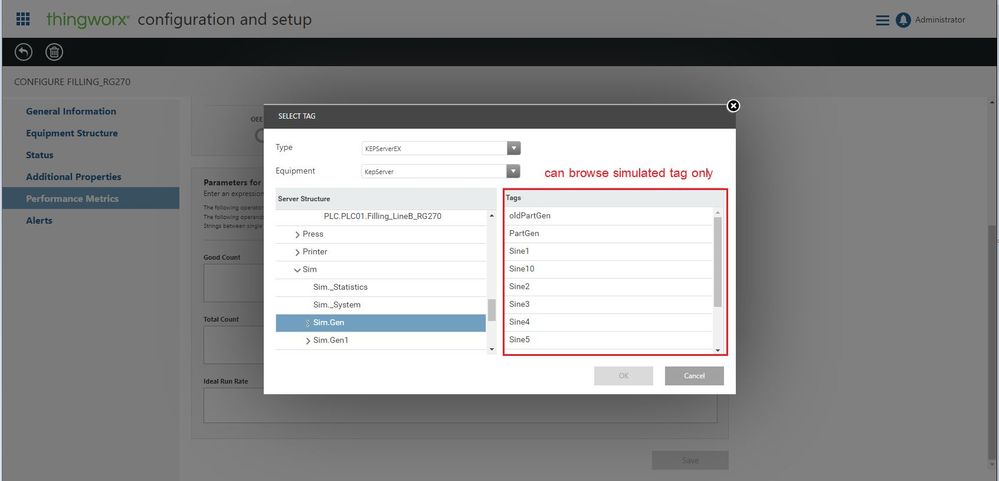Select the highlighted Sim.Gen node

[x=380, y=323]
